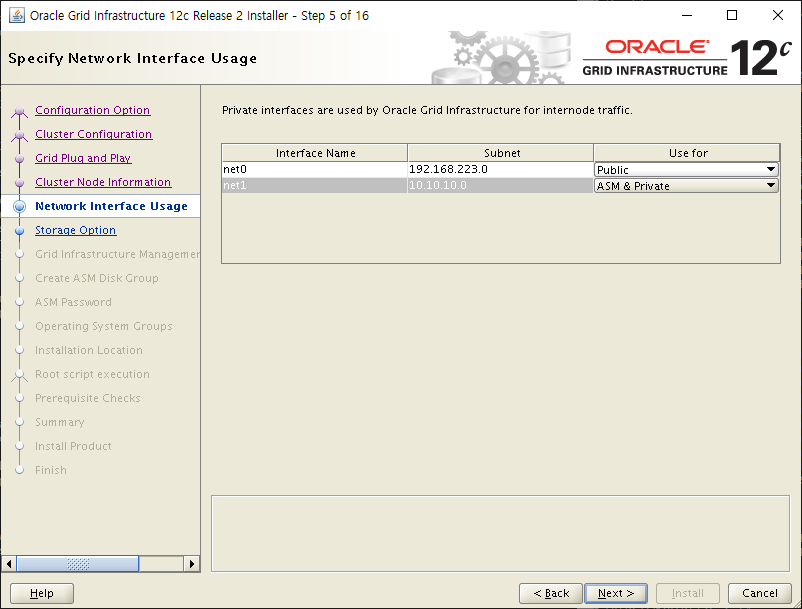Click the Network Interface Usage current step marker
The height and width of the screenshot is (609, 802).
[19, 206]
